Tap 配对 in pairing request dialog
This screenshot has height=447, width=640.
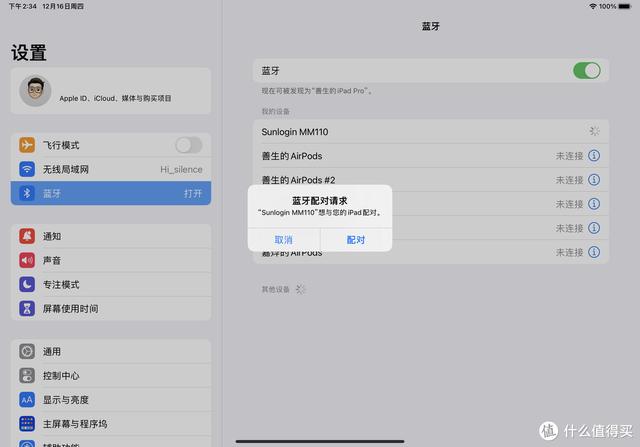click(356, 240)
